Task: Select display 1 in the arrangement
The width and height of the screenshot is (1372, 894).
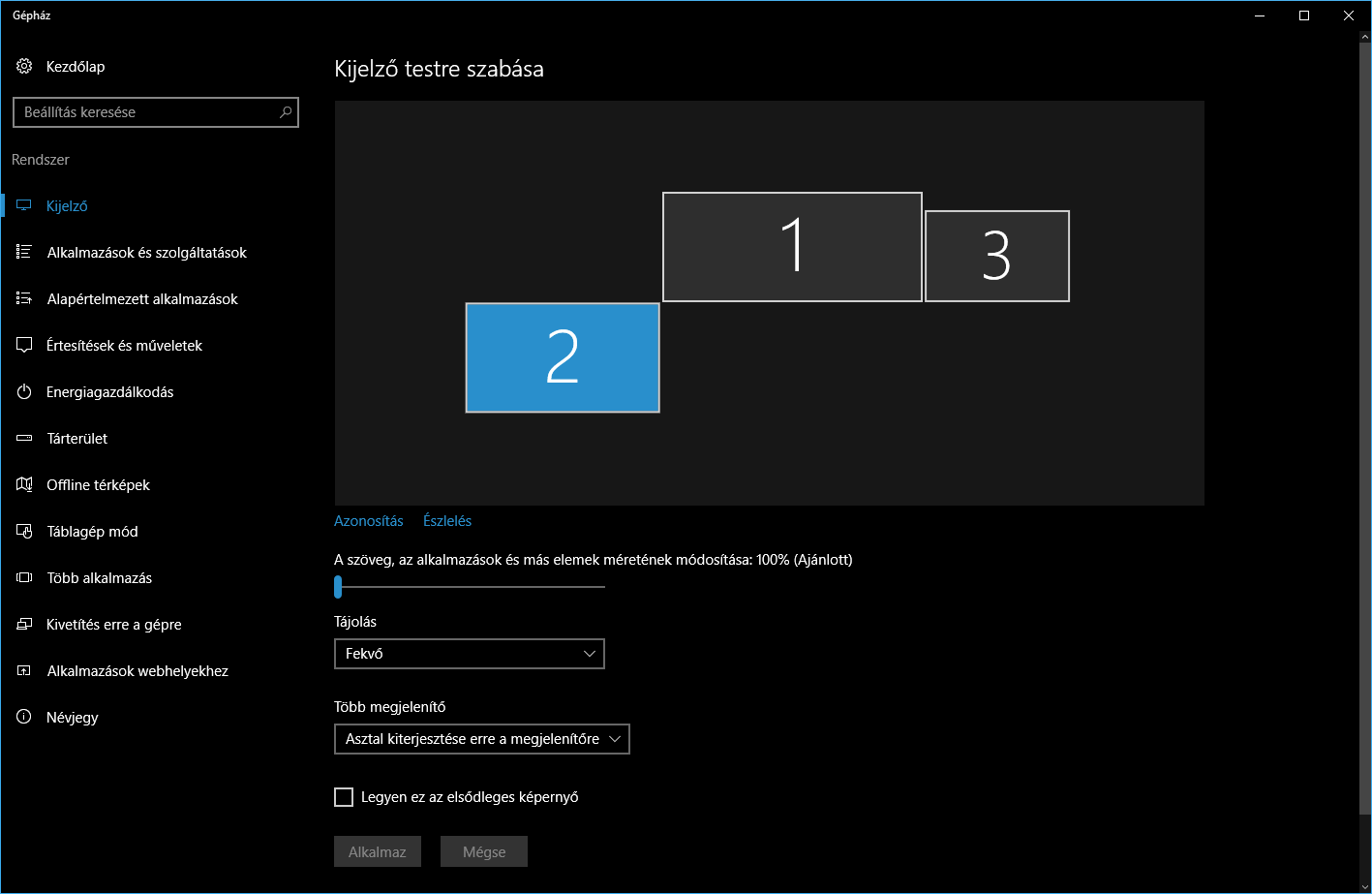Action: tap(792, 247)
